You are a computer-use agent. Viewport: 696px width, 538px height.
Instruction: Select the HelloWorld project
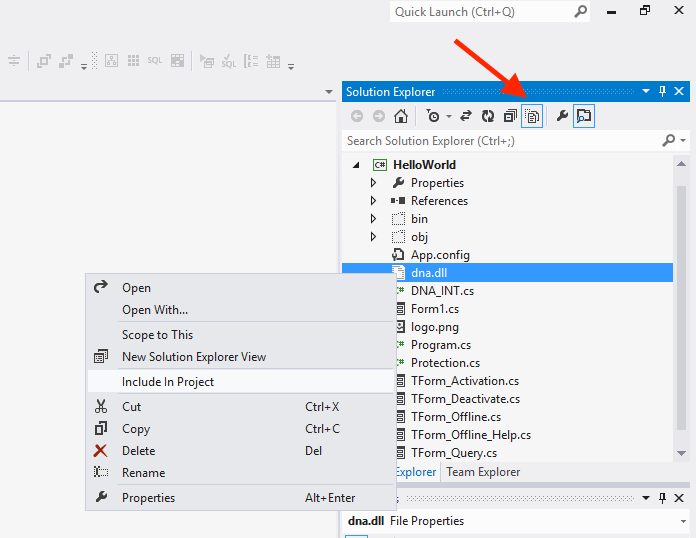(x=424, y=165)
